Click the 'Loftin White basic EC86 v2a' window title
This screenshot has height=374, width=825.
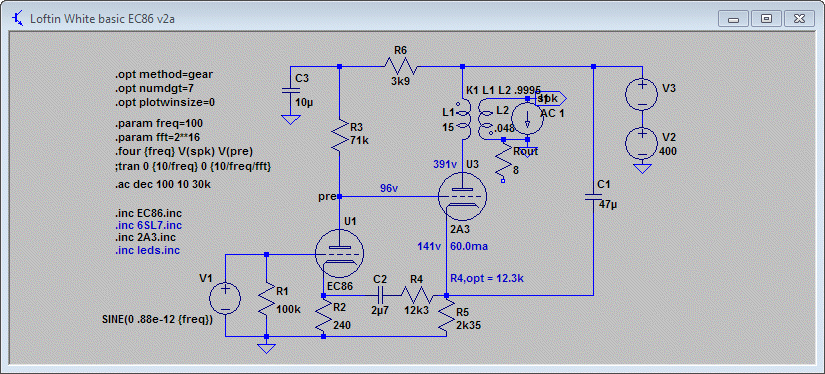click(103, 19)
